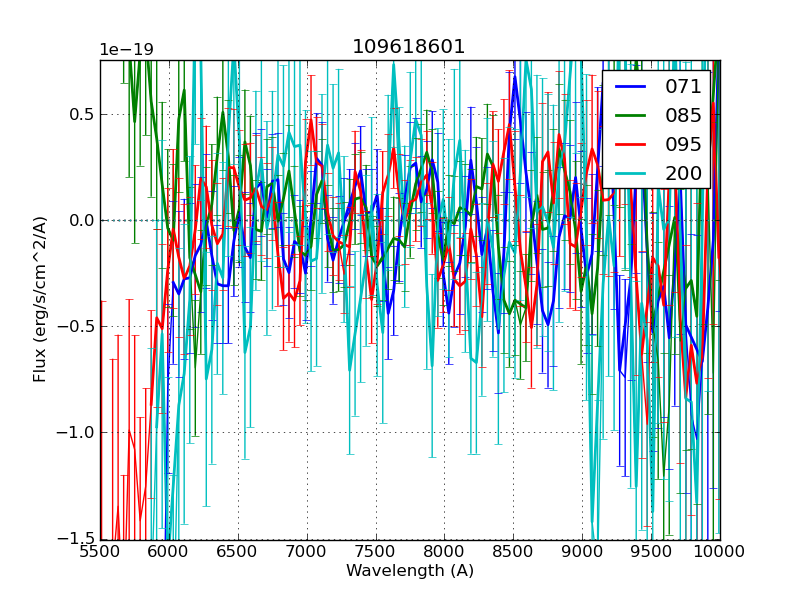Image resolution: width=800 pixels, height=600 pixels.
Task: Click the Wavelength (A) axis label
Action: (409, 571)
